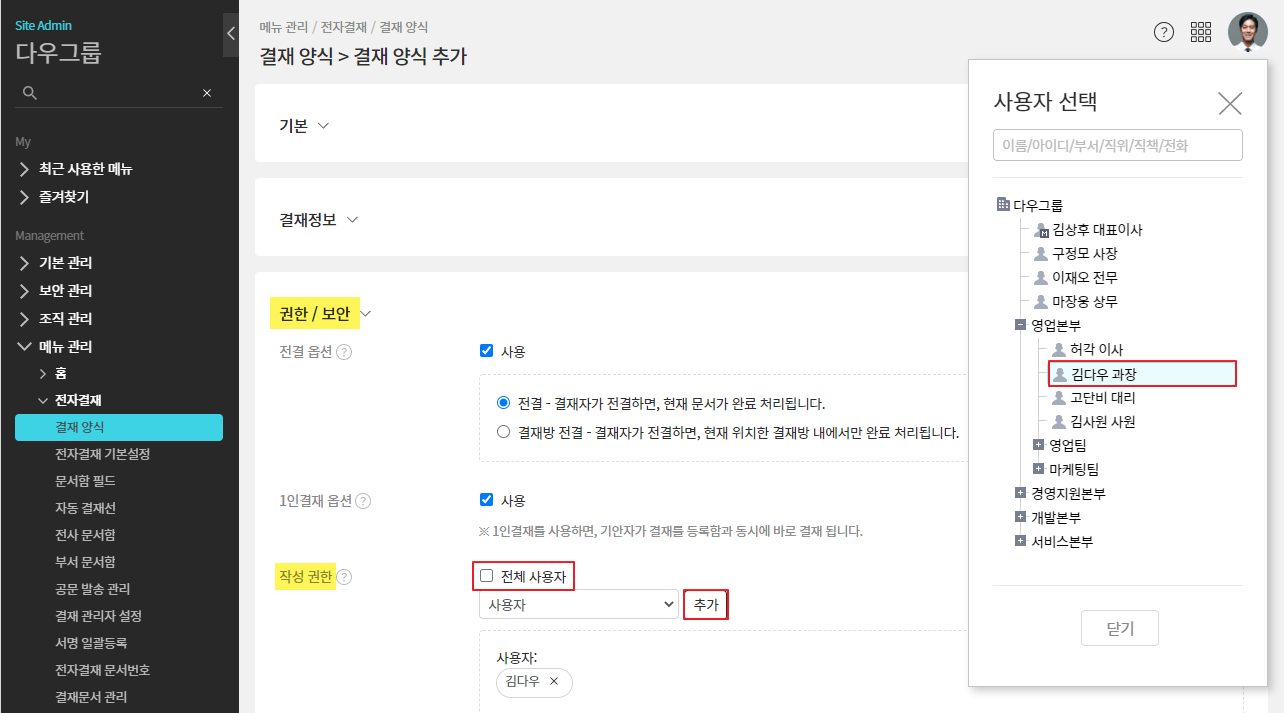Image resolution: width=1284 pixels, height=713 pixels.
Task: Open the 사용자 type dropdown
Action: coord(578,605)
